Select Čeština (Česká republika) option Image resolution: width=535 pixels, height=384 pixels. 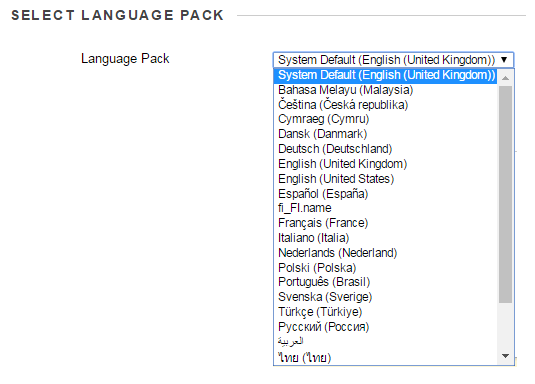[385, 105]
